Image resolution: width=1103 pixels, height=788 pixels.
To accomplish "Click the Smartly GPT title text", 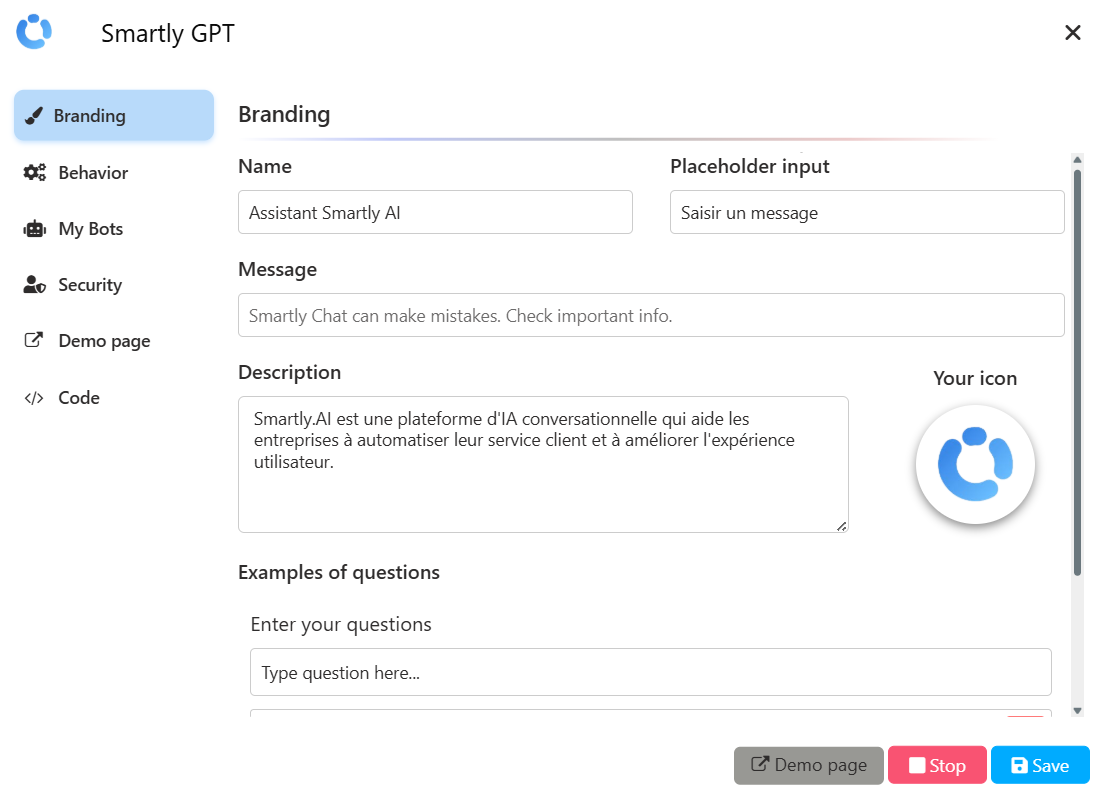I will pyautogui.click(x=167, y=33).
